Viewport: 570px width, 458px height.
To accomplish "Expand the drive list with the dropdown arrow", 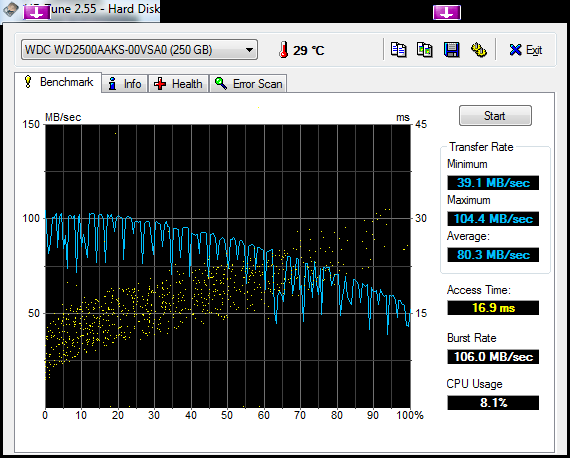I will (x=249, y=50).
